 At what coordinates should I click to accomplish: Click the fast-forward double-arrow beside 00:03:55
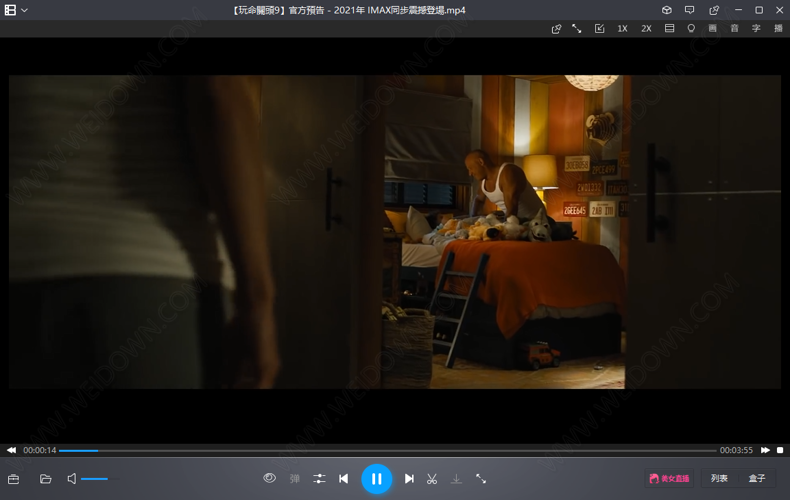coord(765,450)
